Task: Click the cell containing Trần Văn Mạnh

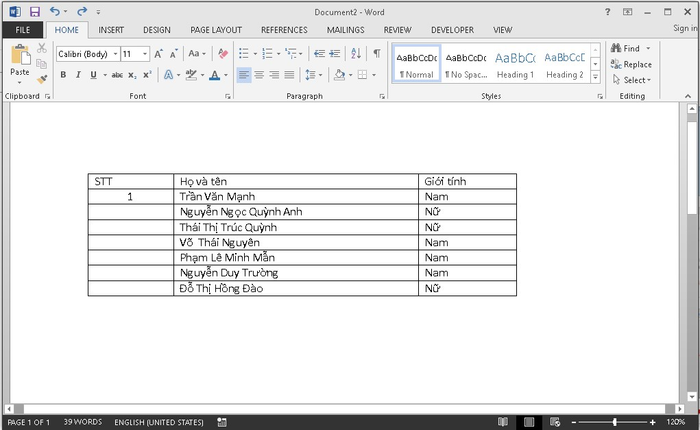Action: coord(296,196)
